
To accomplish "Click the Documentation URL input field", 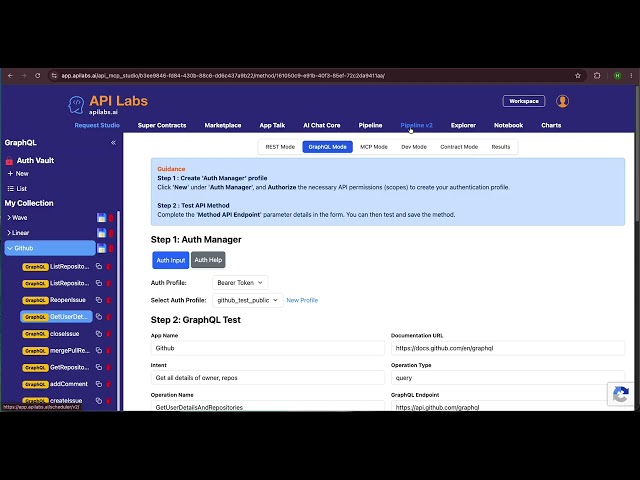I will point(508,348).
